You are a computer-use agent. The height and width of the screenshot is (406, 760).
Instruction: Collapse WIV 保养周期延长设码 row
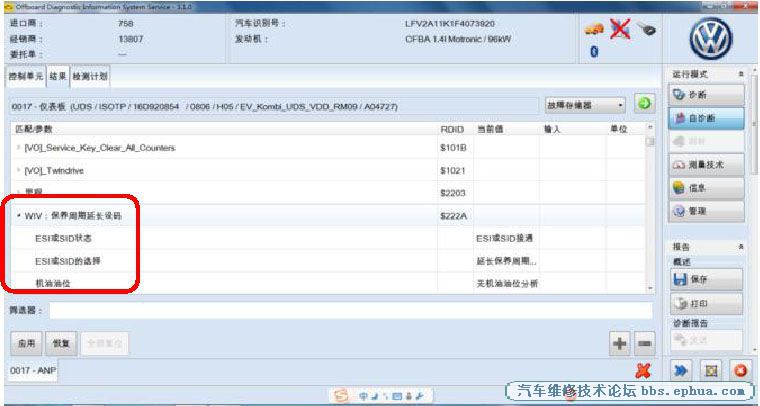coord(18,216)
